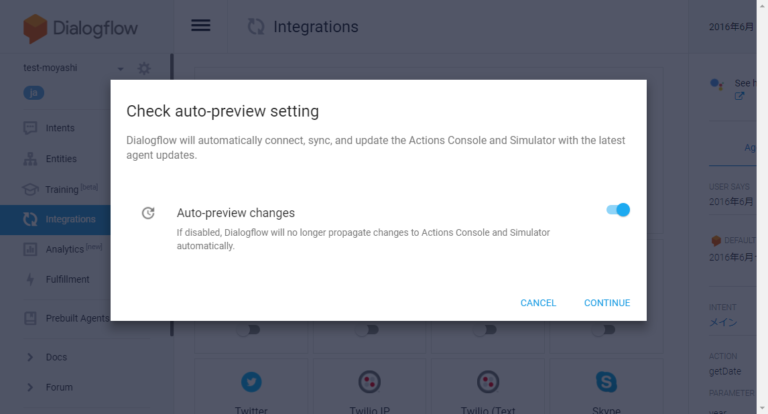Screen dimensions: 768x414
Task: Click the auto-preview refresh icon
Action: pos(148,213)
